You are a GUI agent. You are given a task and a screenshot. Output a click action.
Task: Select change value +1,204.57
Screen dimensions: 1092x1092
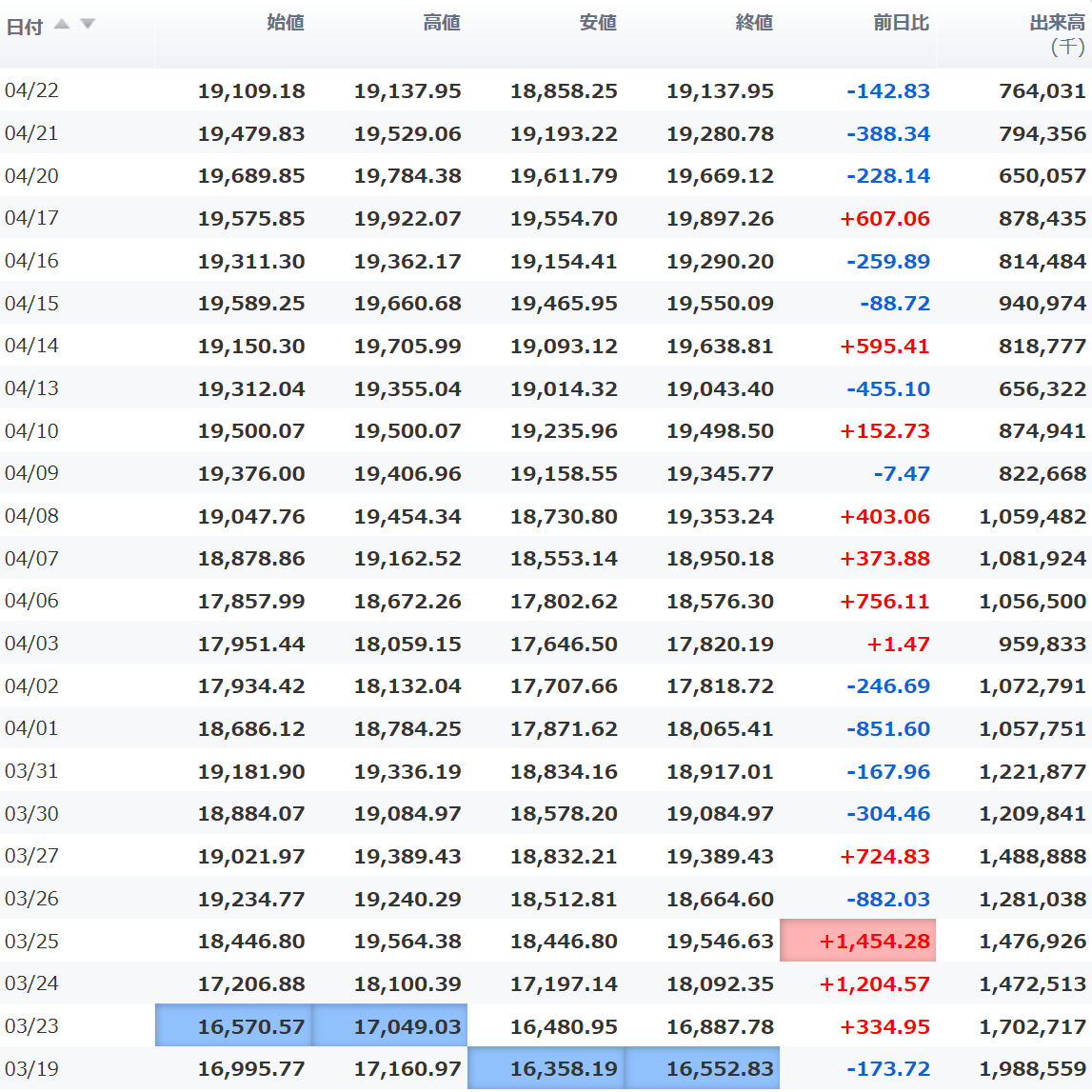[x=875, y=984]
